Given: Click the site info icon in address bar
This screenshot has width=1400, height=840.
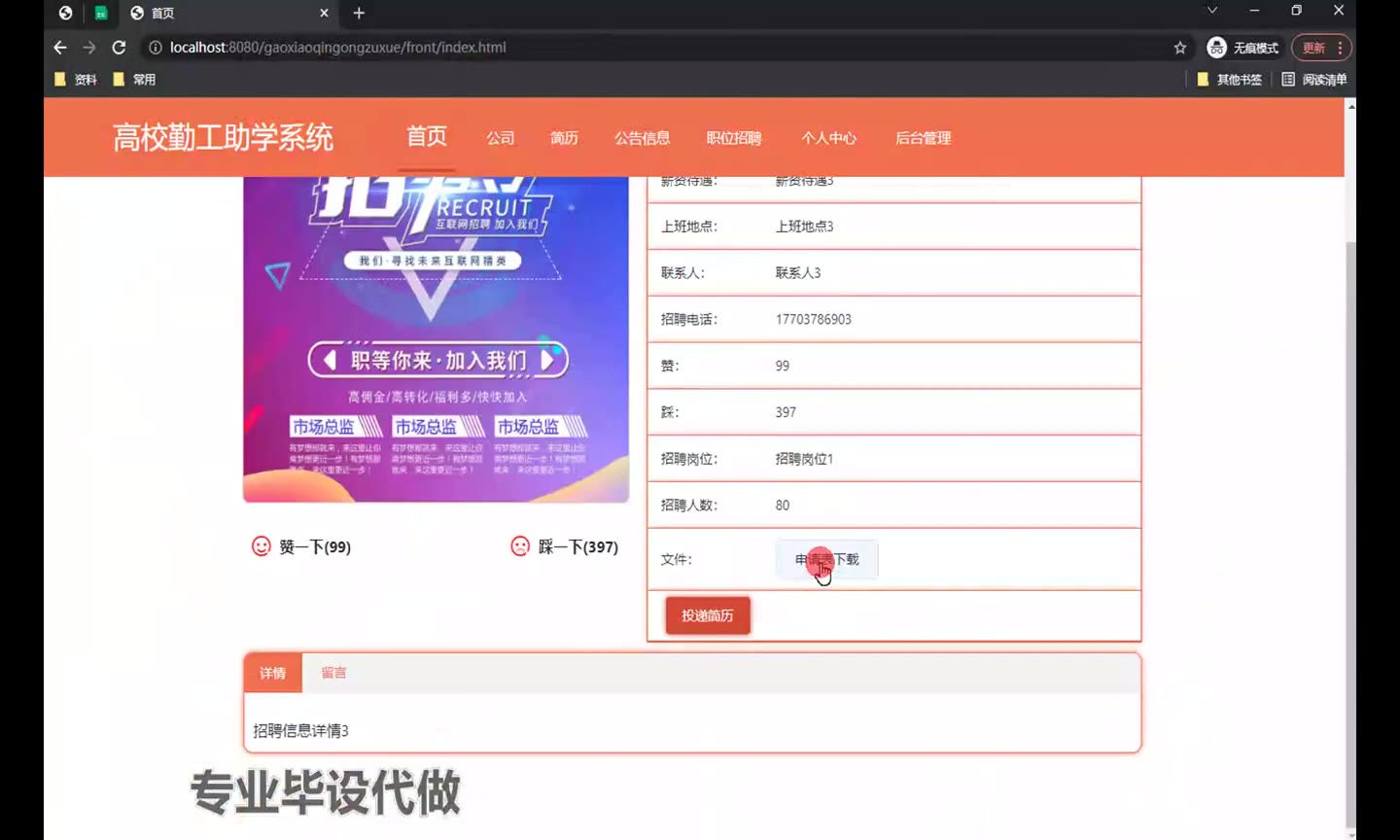Looking at the screenshot, I should (155, 48).
